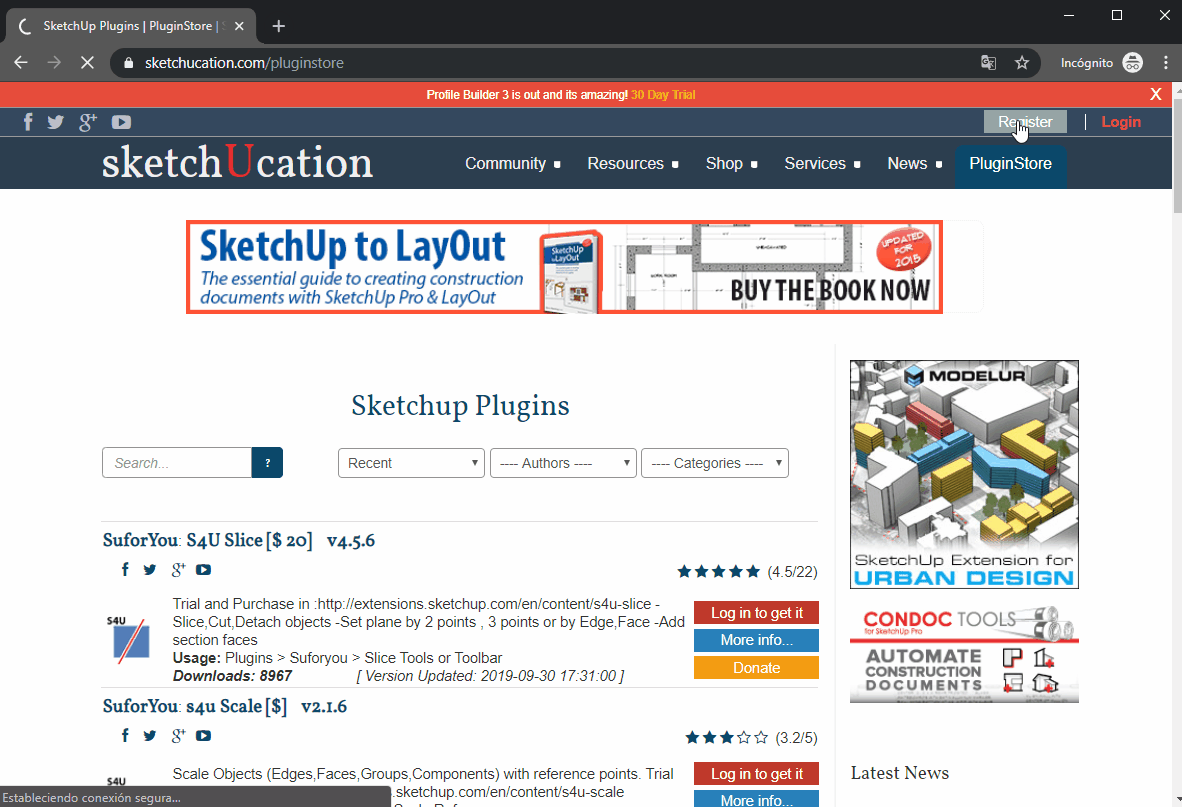Open the Google Plus icon in the top bar

[88, 122]
